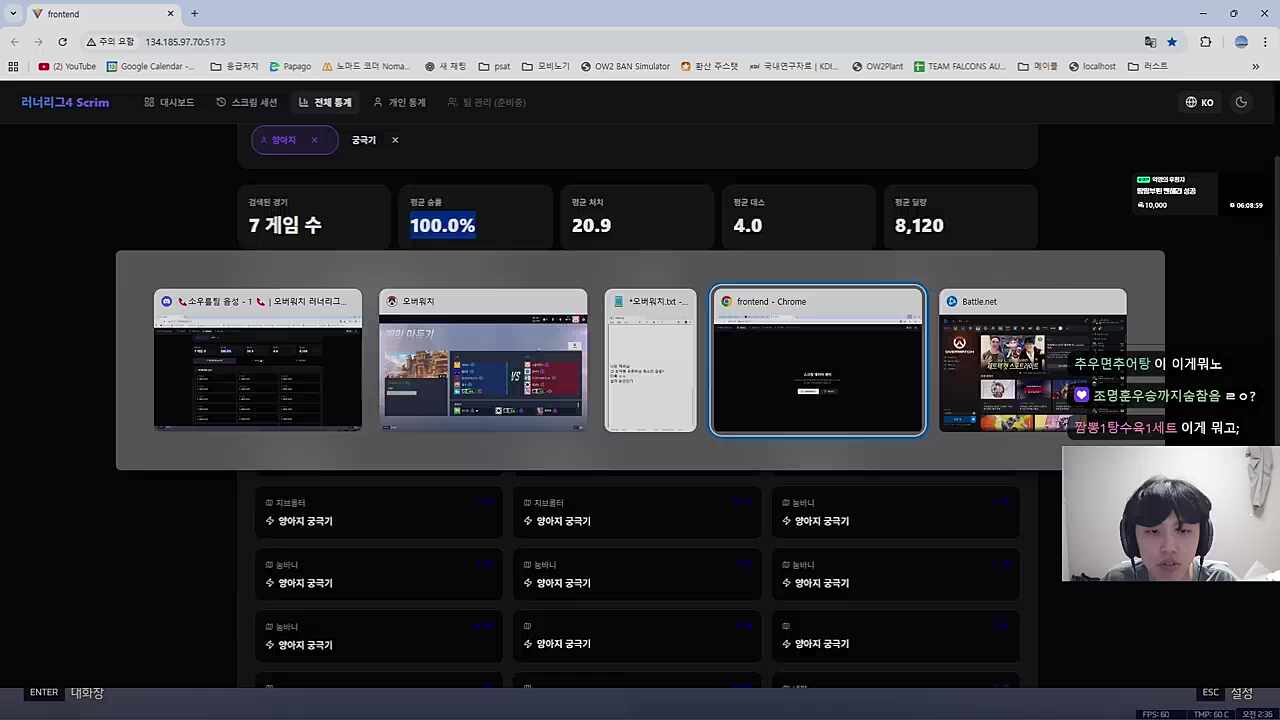Open the Papago bookmark
The image size is (1280, 720).
[x=290, y=67]
